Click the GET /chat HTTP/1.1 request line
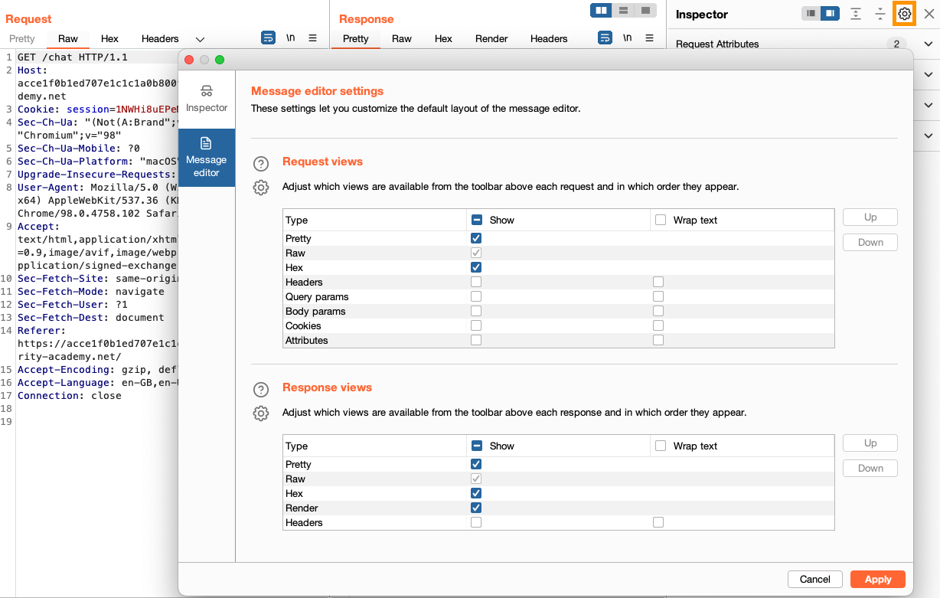This screenshot has width=940, height=598. tap(73, 57)
